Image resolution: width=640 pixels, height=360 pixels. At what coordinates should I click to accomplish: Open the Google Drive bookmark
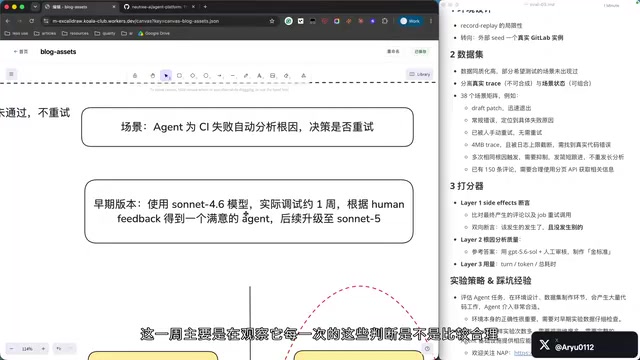[153, 33]
